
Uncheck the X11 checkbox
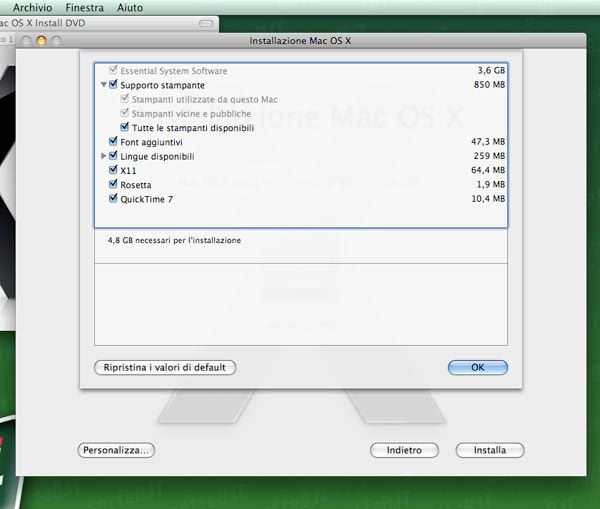point(113,170)
